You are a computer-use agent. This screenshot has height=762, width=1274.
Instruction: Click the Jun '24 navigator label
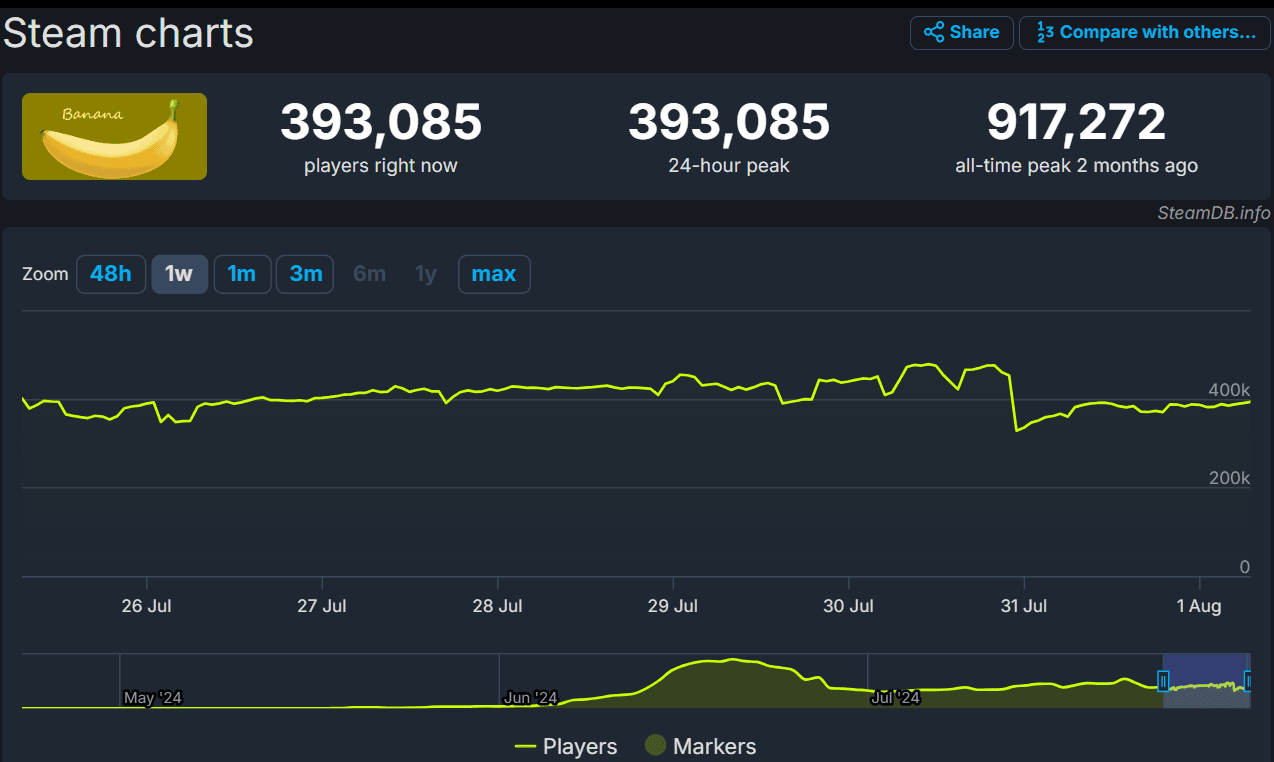tap(530, 698)
